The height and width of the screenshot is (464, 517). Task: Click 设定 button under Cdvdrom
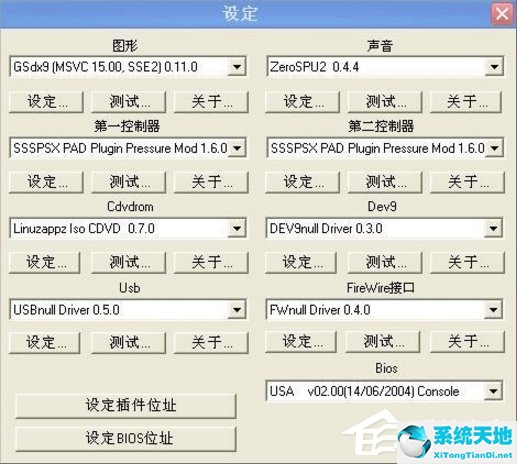point(45,262)
